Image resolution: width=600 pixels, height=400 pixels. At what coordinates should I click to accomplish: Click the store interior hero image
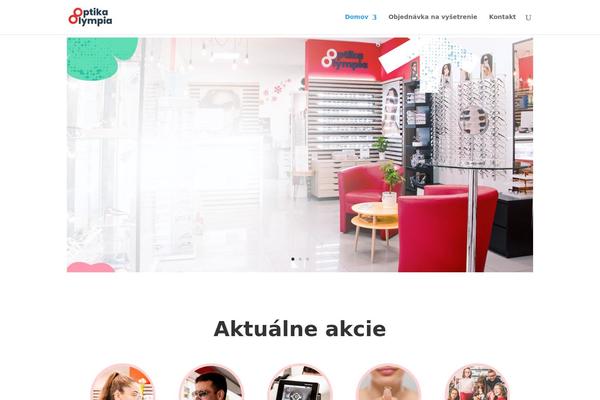[x=300, y=155]
